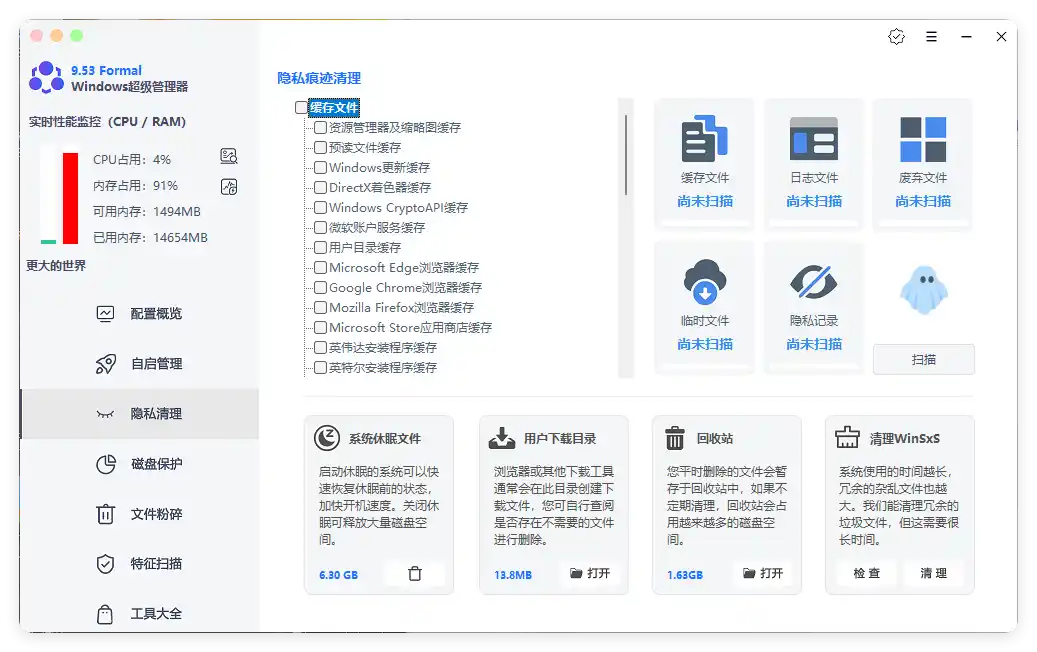Check Microsoft Store应用商店缓存
The height and width of the screenshot is (652, 1037).
click(x=320, y=327)
